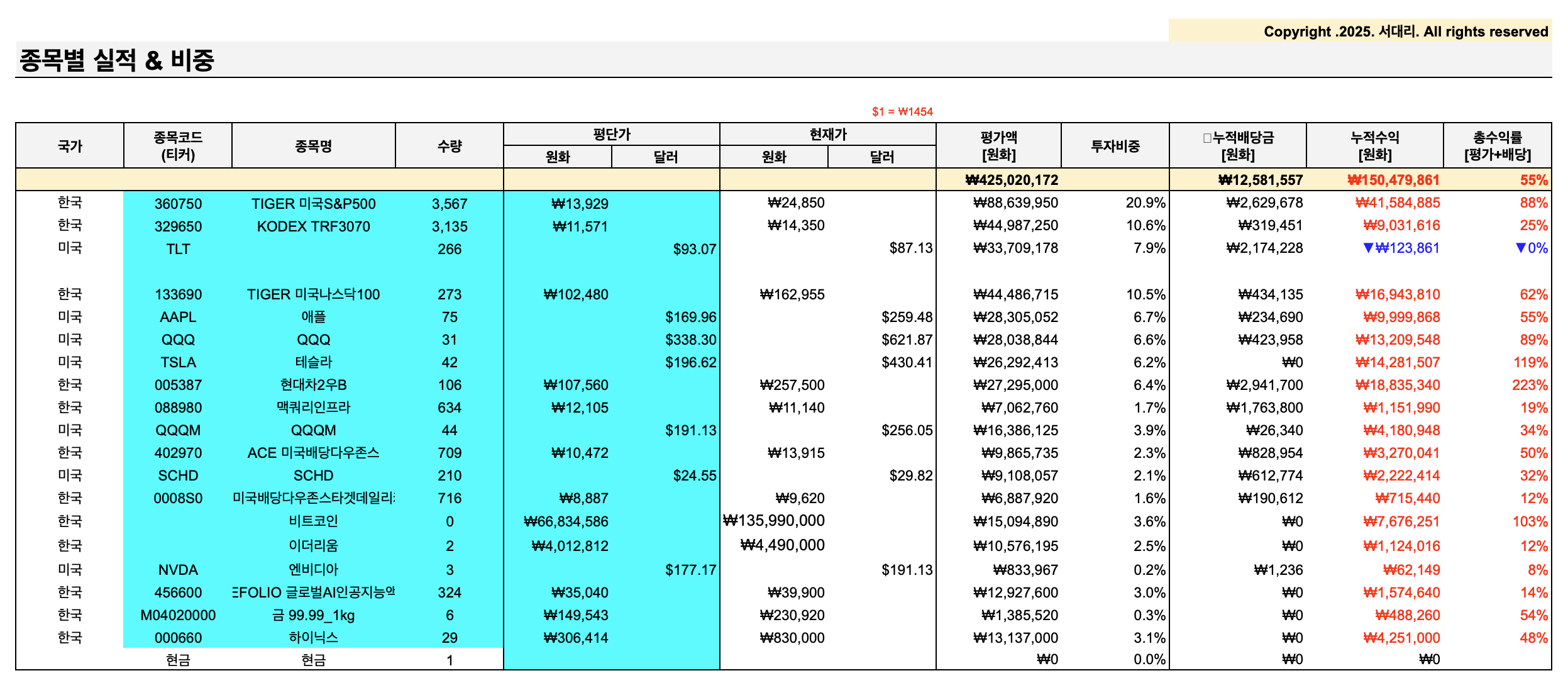Click the 종목명 column header
Viewport: 1568px width, 678px height.
(313, 146)
